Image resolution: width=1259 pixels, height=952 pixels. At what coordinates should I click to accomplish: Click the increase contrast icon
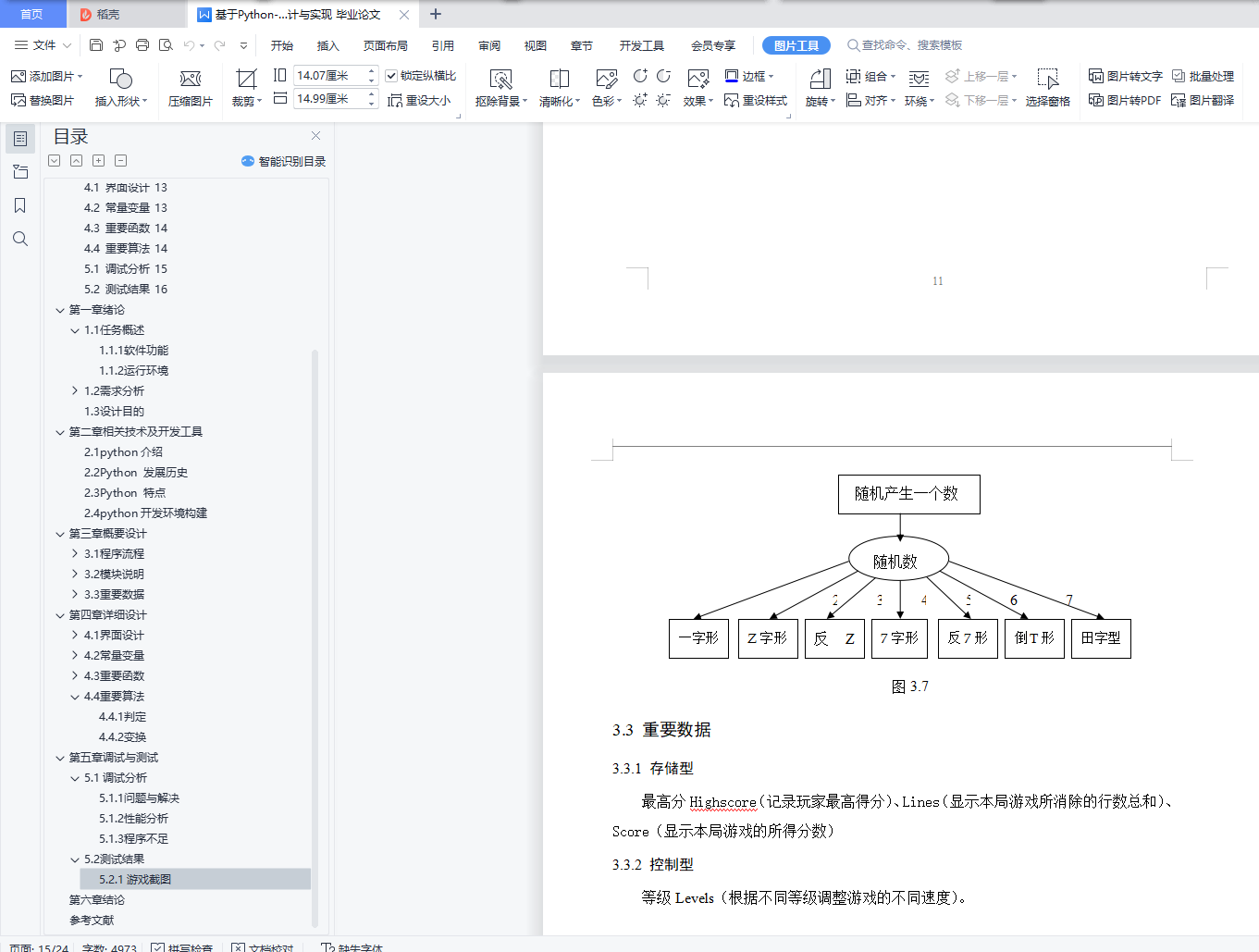coord(640,76)
